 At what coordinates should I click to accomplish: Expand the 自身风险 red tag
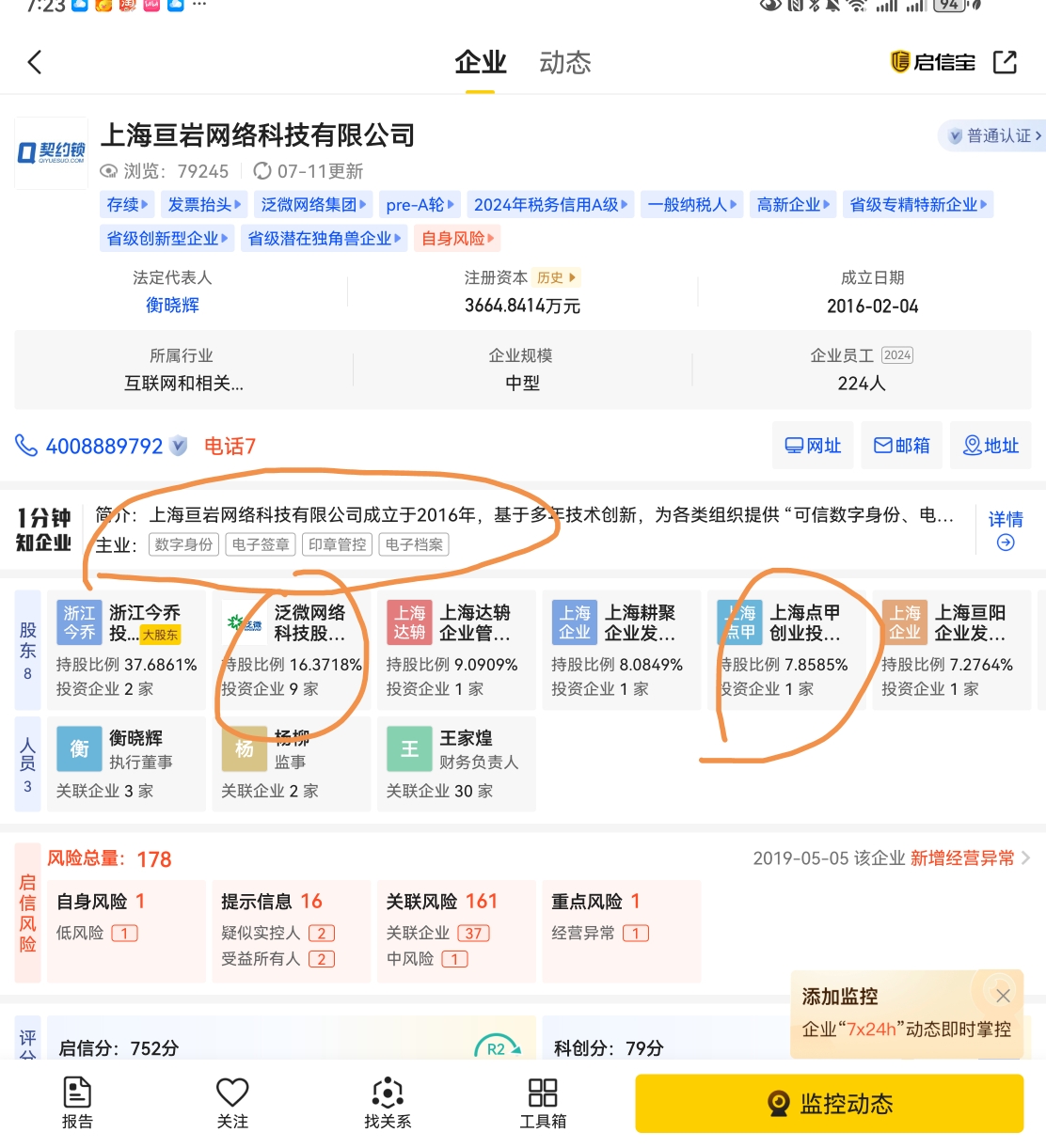pyautogui.click(x=457, y=239)
